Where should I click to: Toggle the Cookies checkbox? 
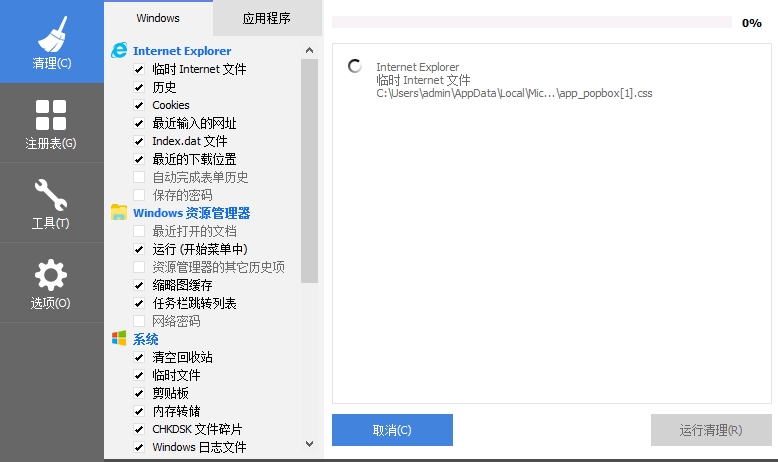point(139,105)
